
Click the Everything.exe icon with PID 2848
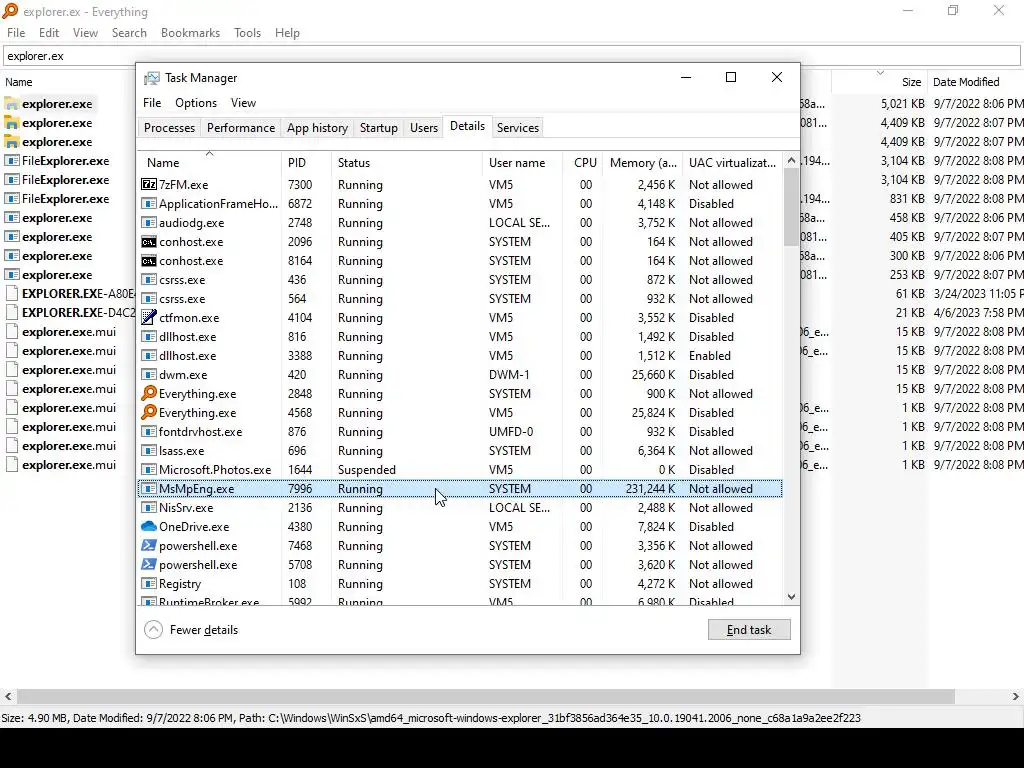(149, 393)
